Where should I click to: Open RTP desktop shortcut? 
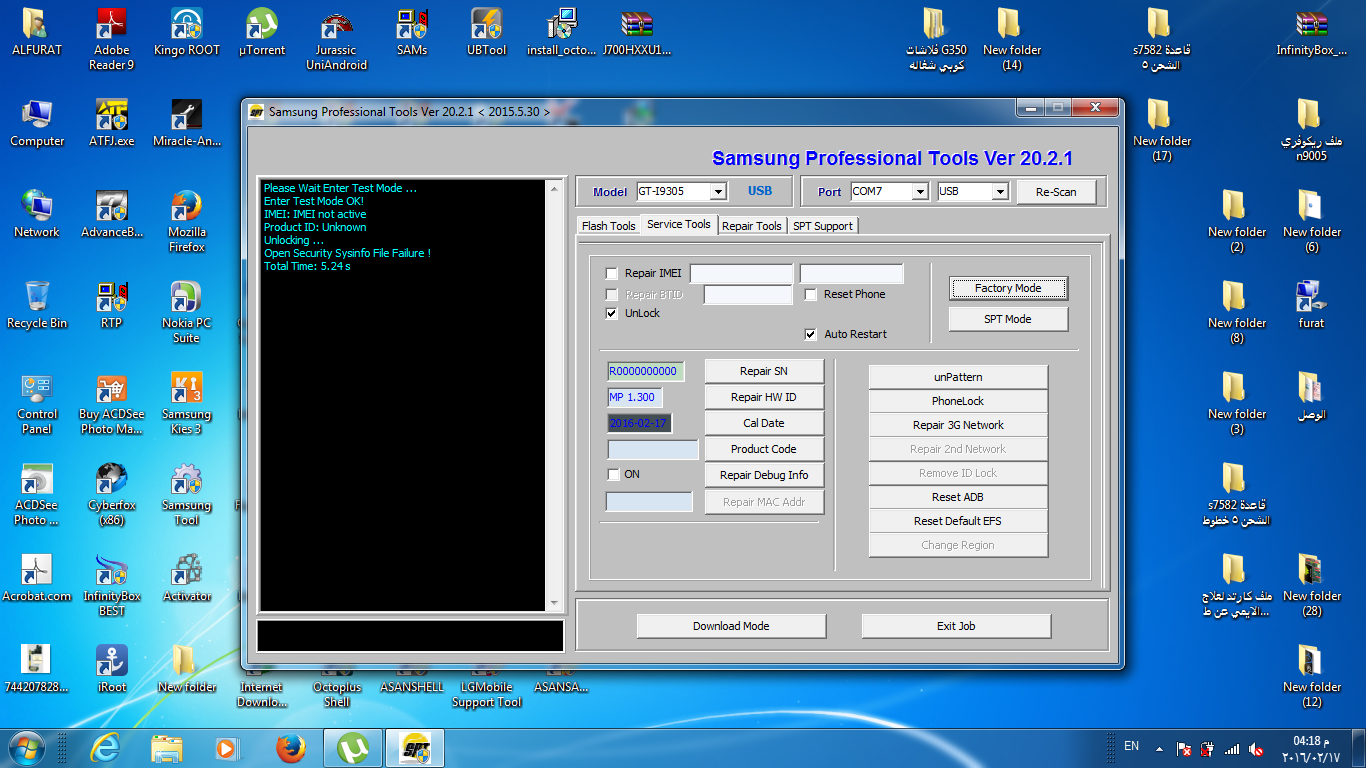111,304
